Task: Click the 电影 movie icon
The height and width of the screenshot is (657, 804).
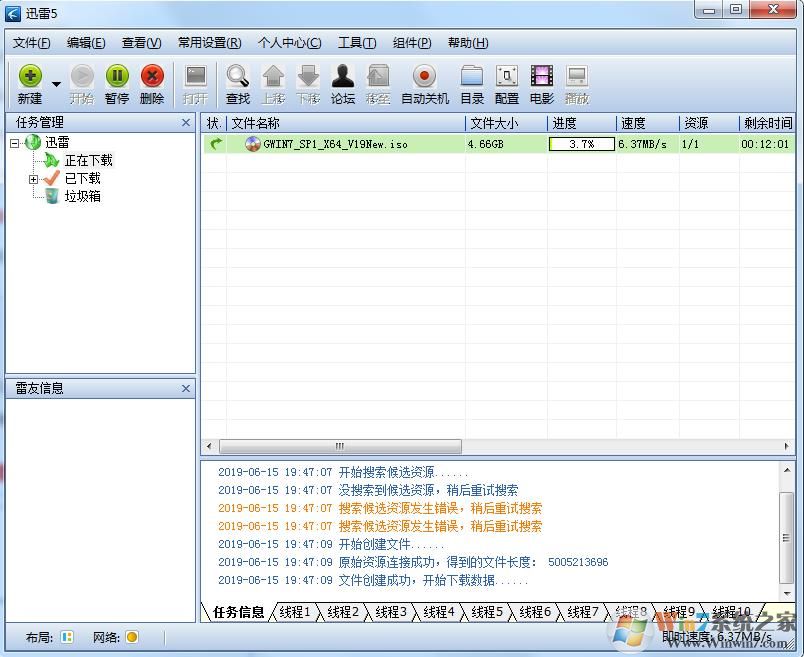Action: [x=542, y=84]
